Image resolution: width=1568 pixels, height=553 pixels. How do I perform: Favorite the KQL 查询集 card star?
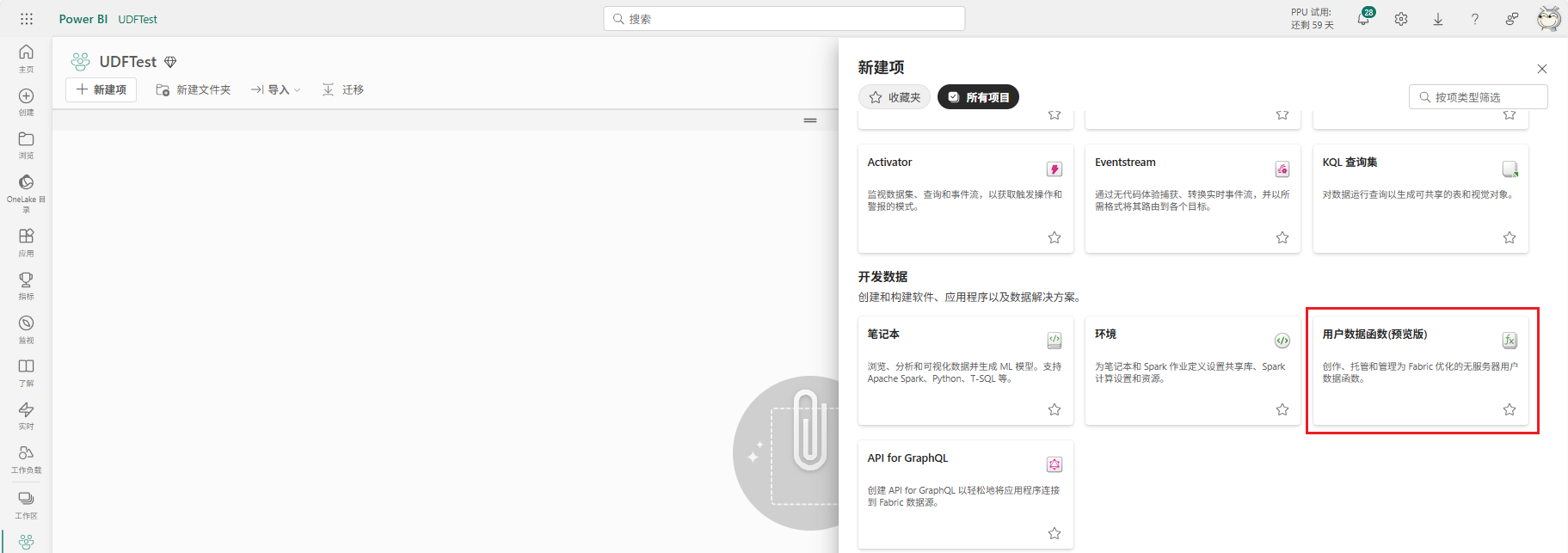coord(1510,237)
